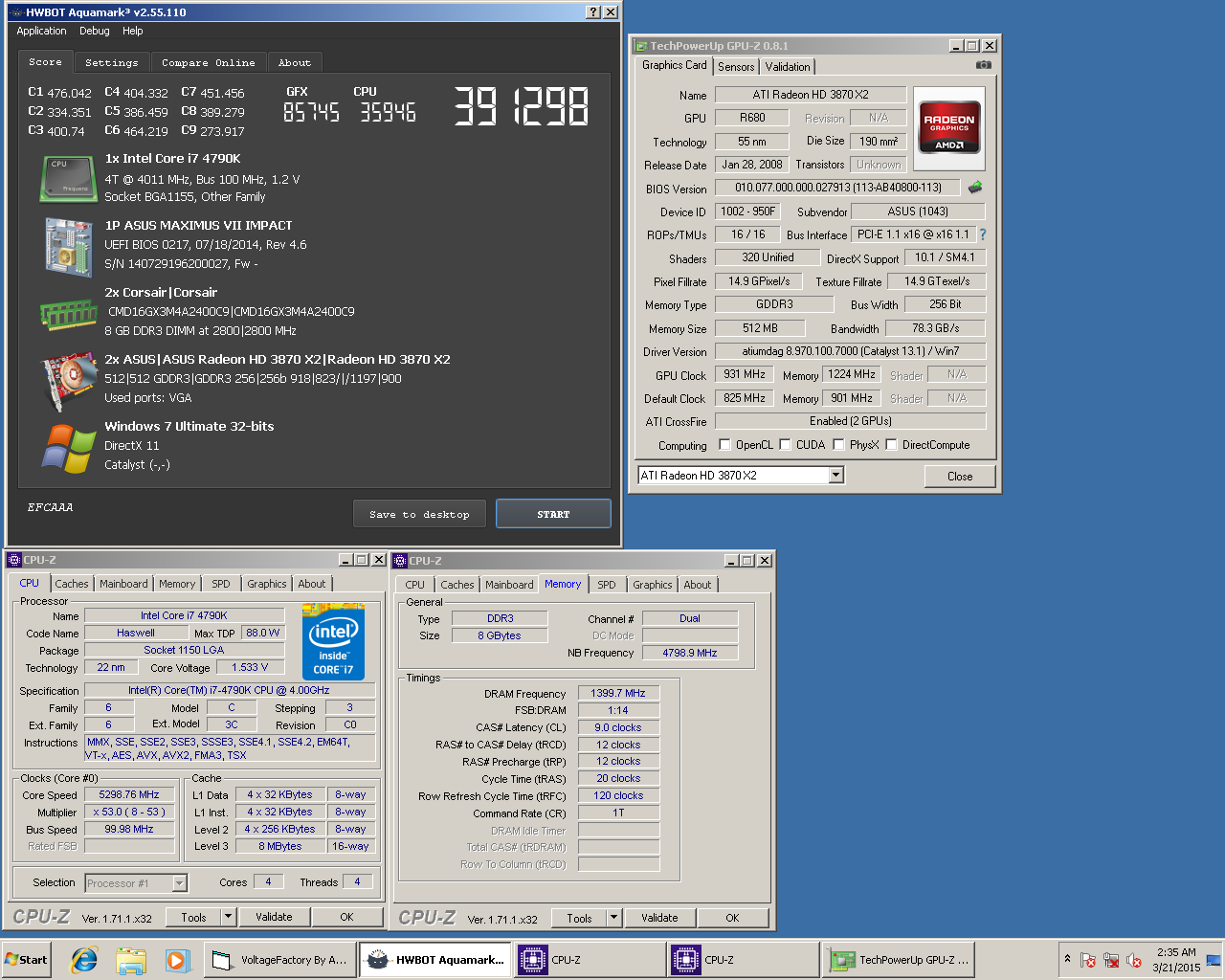Click the motherboard icon in Aquamark
Image resolution: width=1225 pixels, height=980 pixels.
67,246
